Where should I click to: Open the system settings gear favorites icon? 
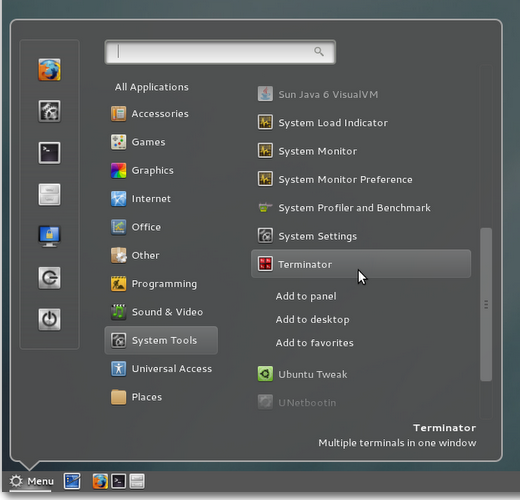click(49, 111)
